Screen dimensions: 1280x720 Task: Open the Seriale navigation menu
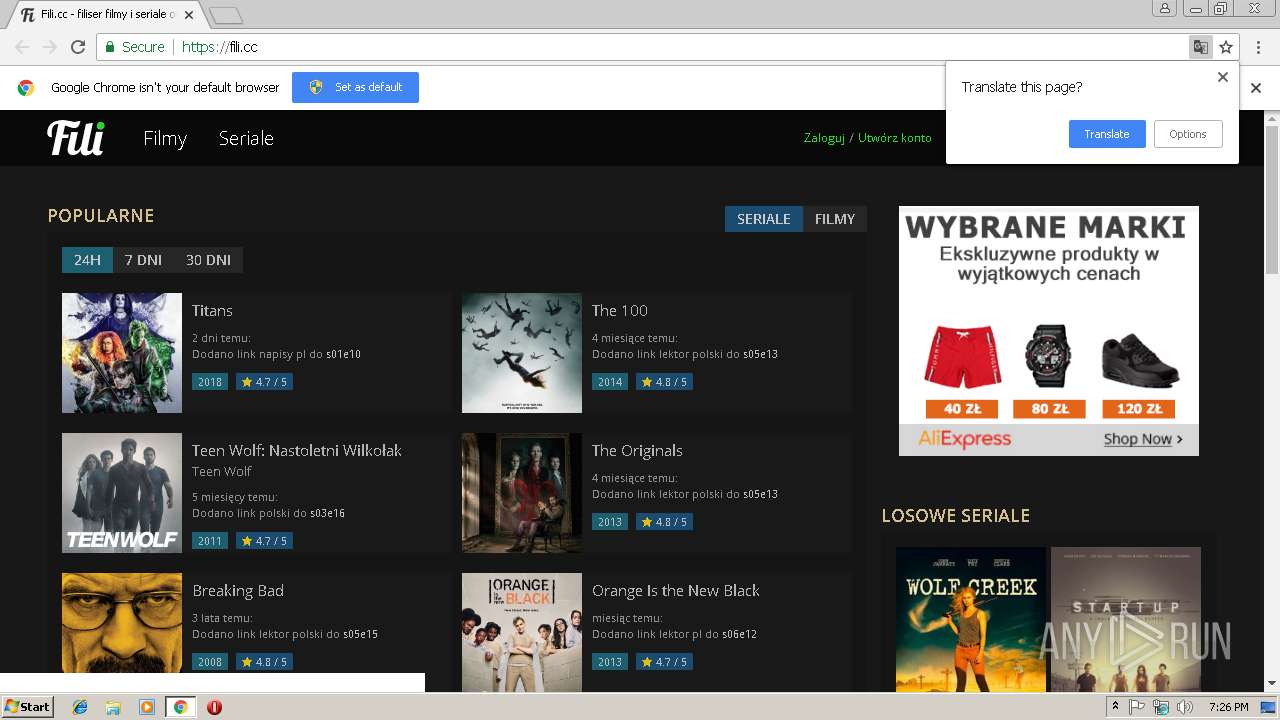(246, 138)
